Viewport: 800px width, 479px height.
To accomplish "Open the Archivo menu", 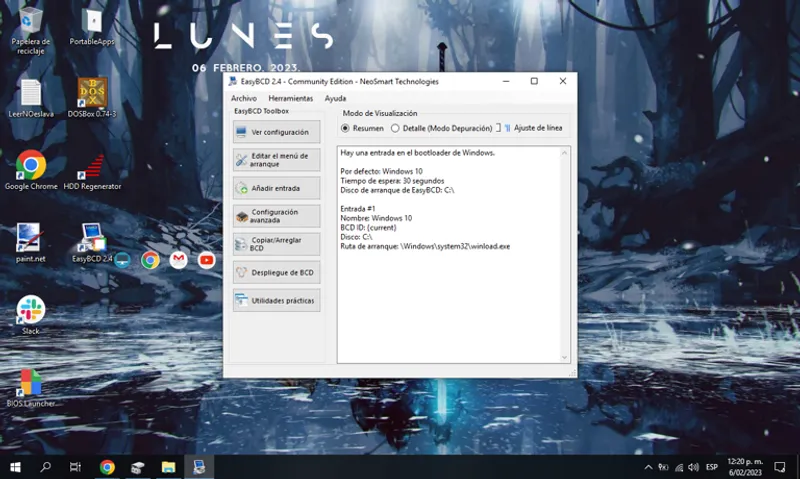I will 244,98.
